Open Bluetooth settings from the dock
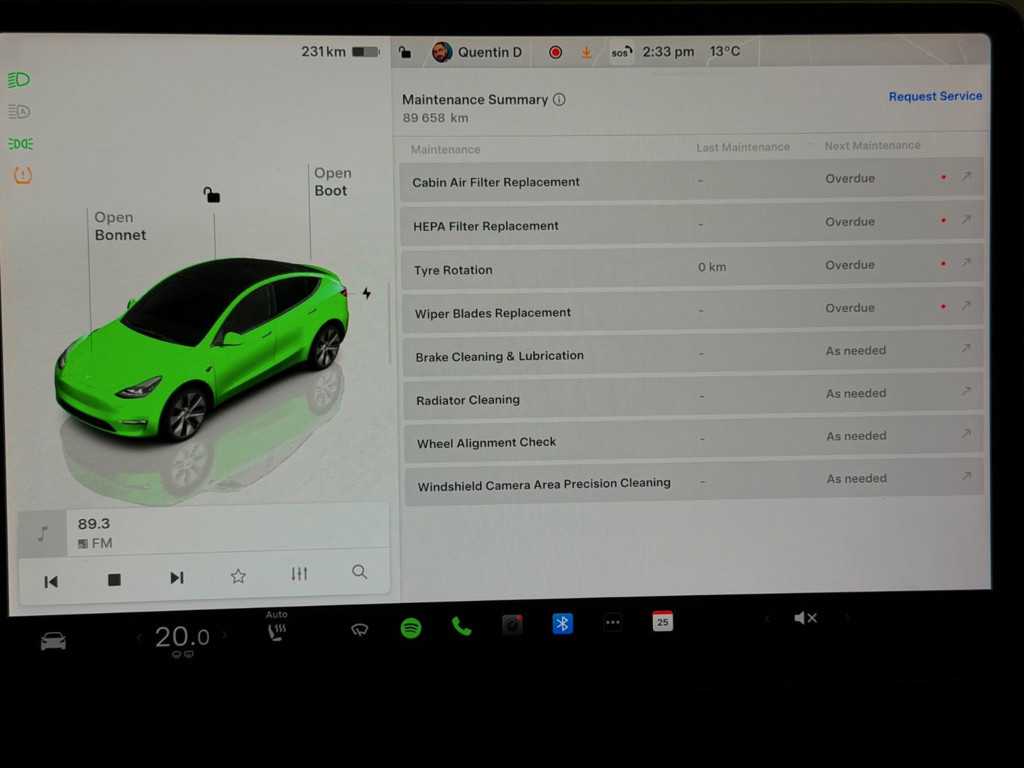The height and width of the screenshot is (768, 1024). pyautogui.click(x=561, y=623)
